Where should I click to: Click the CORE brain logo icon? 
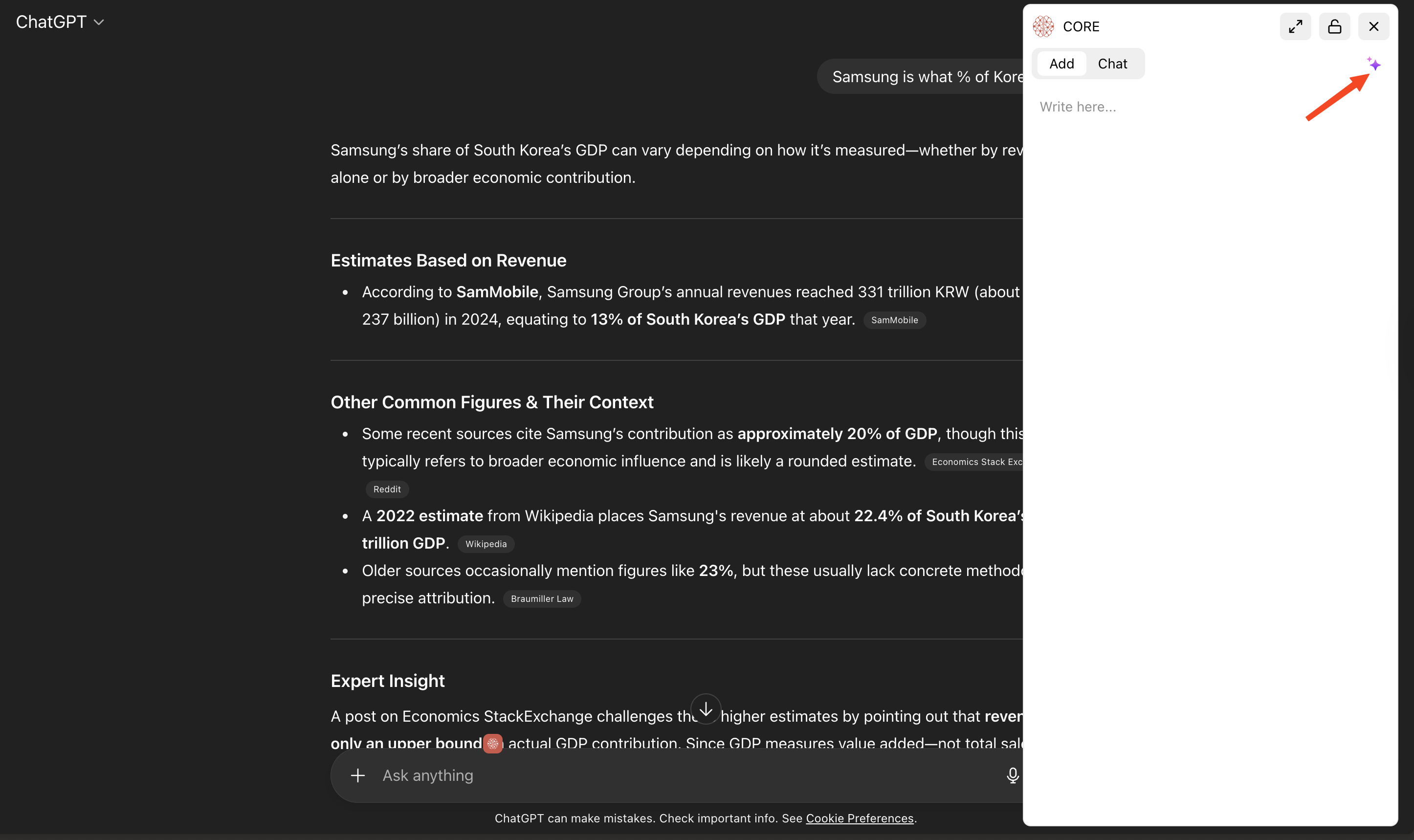click(x=1043, y=26)
